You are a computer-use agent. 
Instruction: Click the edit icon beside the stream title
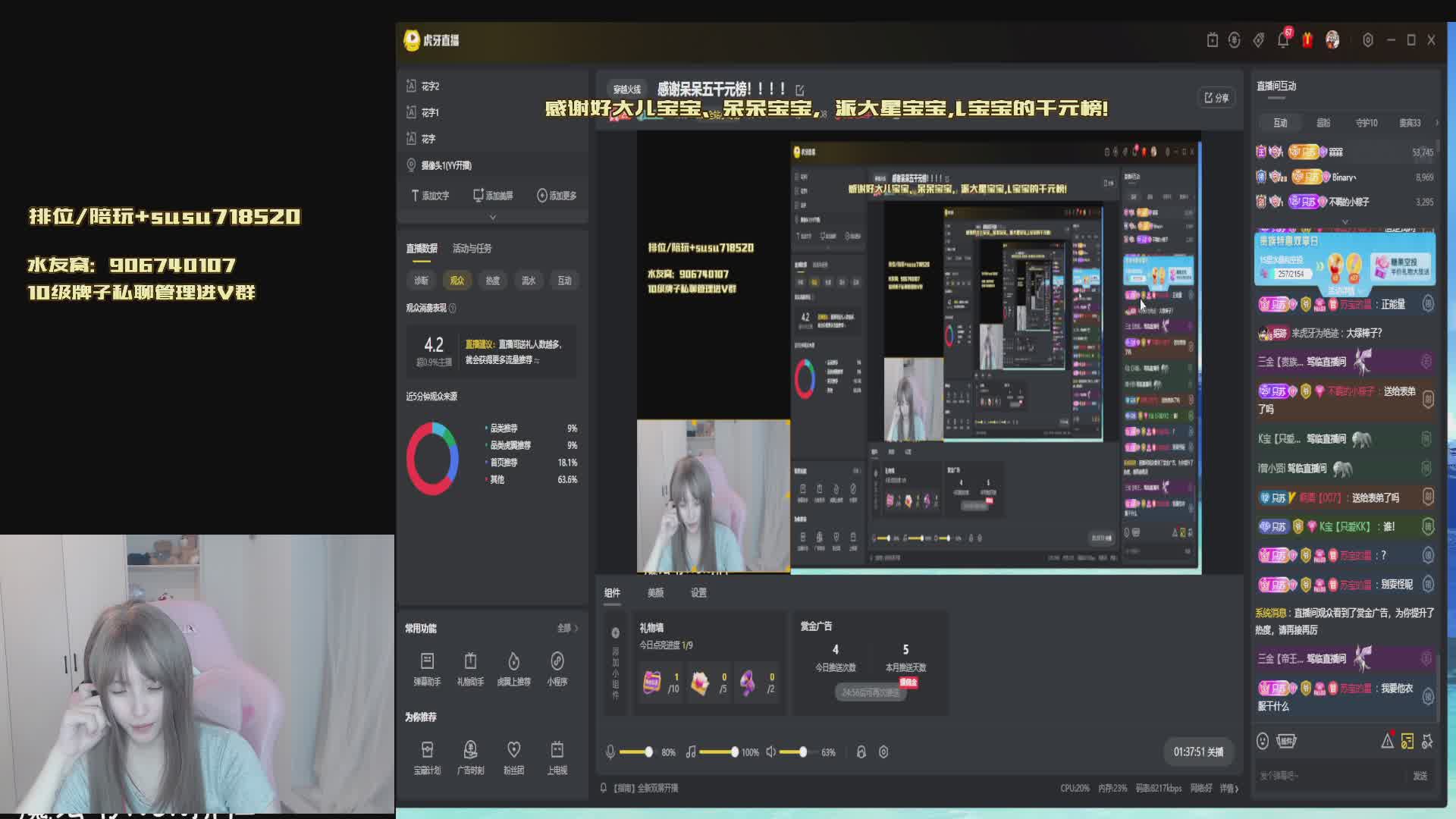coord(800,90)
